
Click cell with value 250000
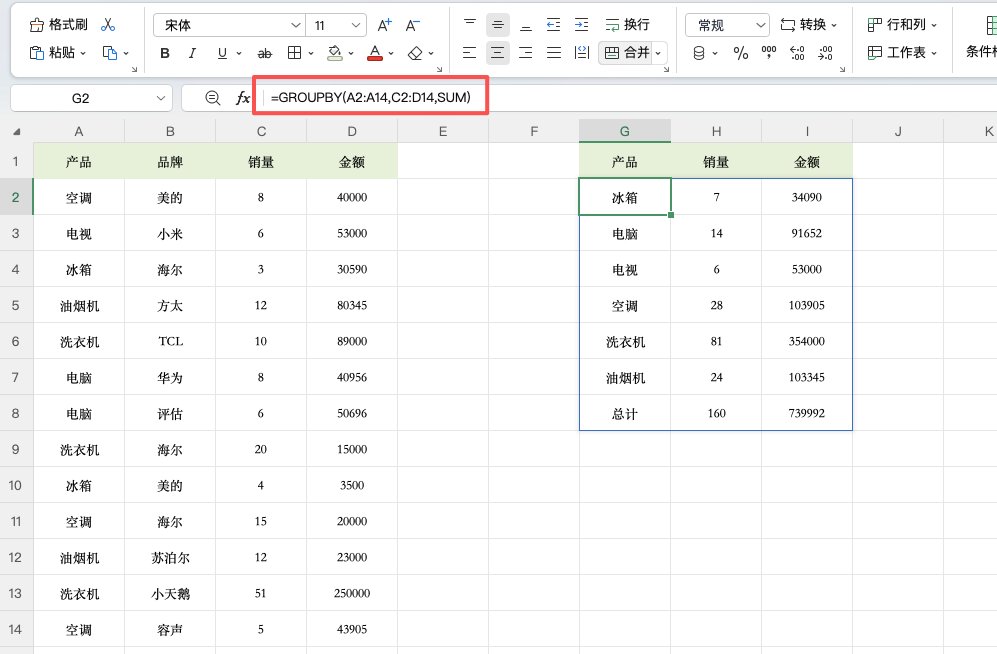352,594
